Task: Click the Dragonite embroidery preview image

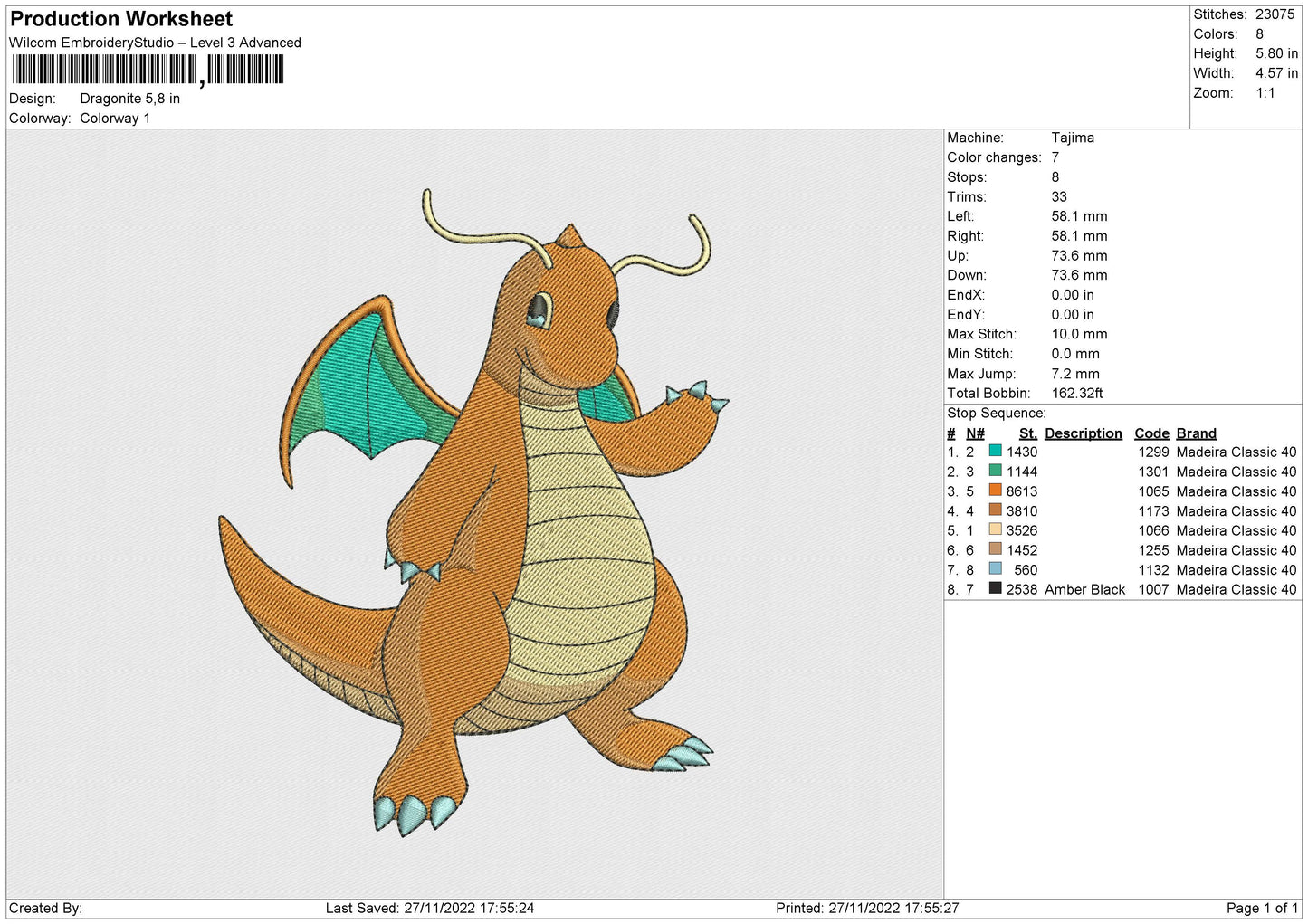Action: pos(474,512)
